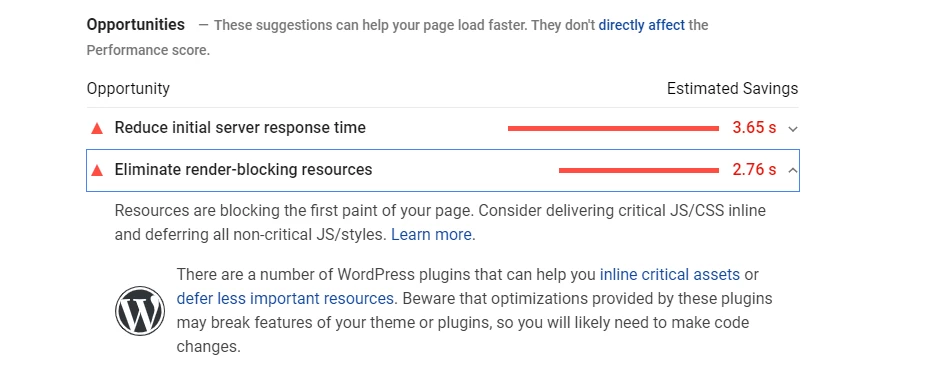Viewport: 927px width, 371px height.
Task: Expand the Reduce initial server response time chevron
Action: pos(793,129)
